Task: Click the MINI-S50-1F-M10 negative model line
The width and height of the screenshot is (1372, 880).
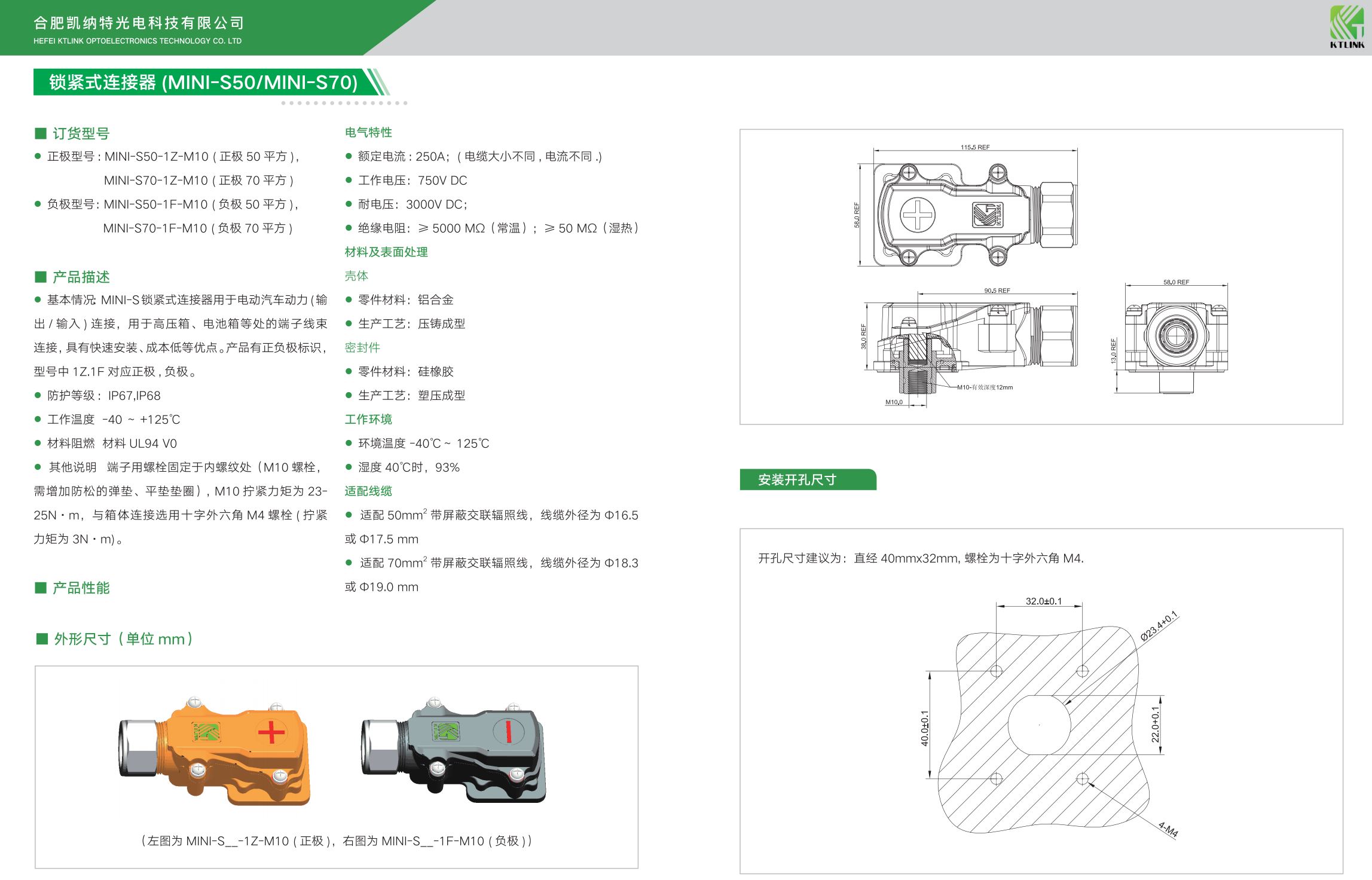Action: 173,204
